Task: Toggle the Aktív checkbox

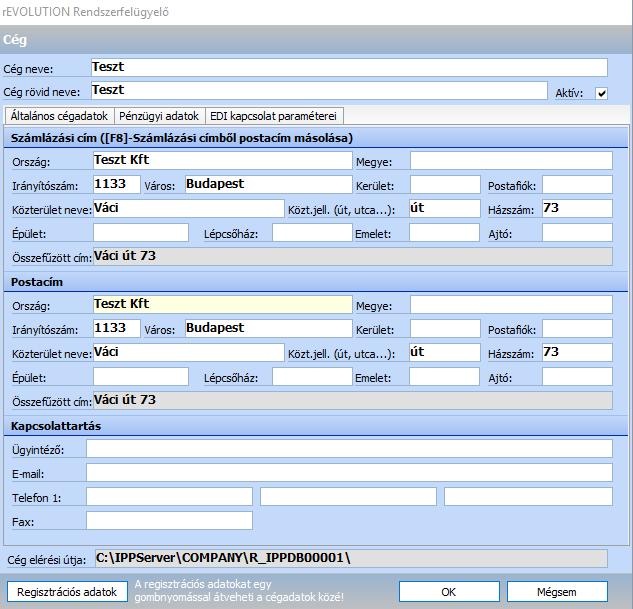Action: [602, 94]
